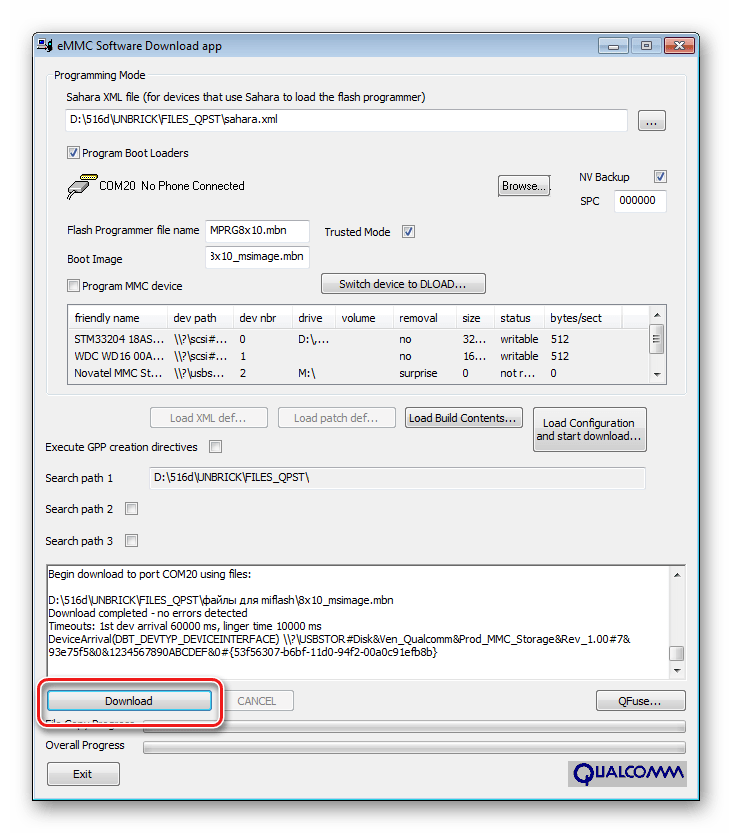Click the 'bytes/sect' column header
Screen dimensions: 732x833
tap(583, 318)
